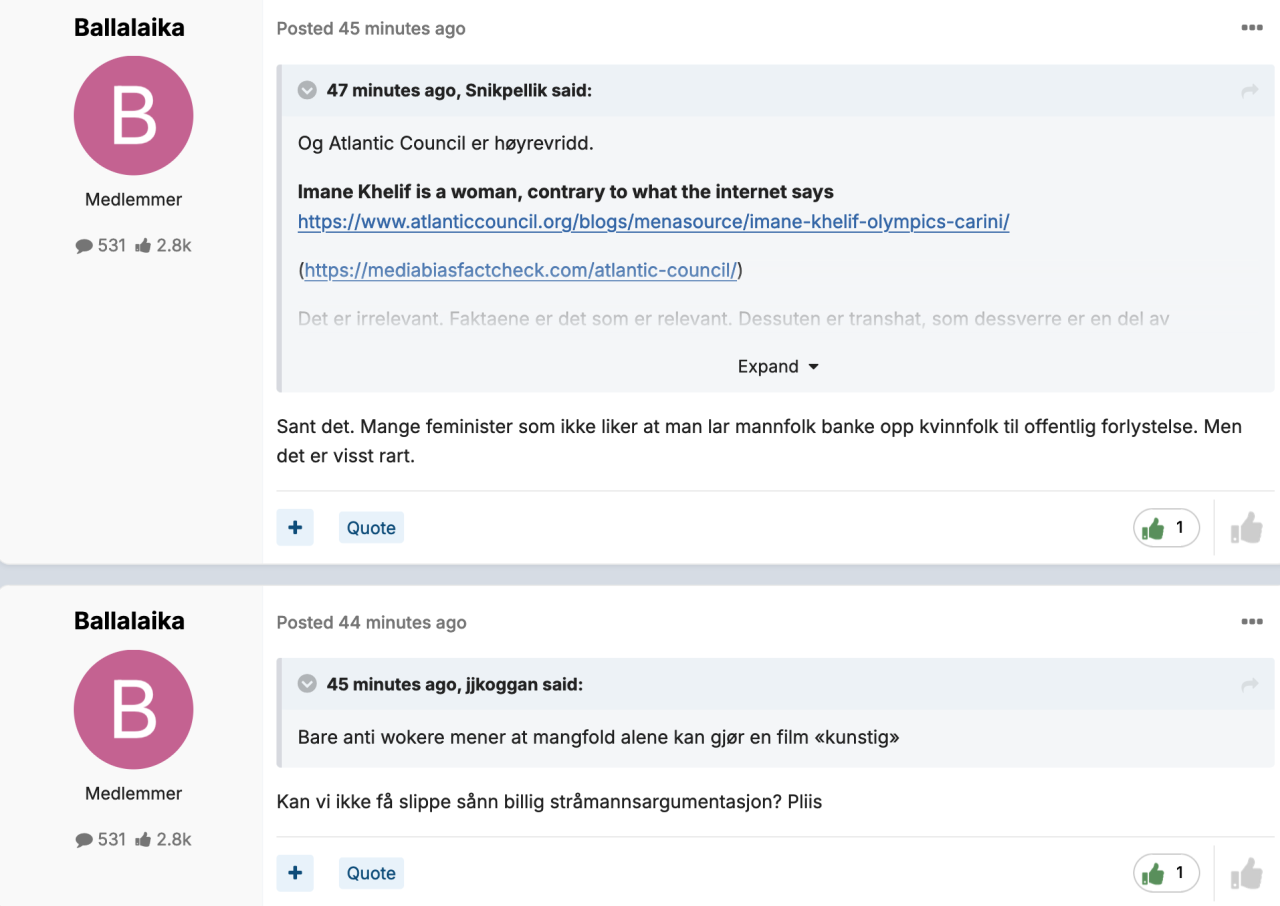This screenshot has height=906, width=1280.
Task: Click the share arrow on Snikpellik's quote
Action: [1248, 90]
